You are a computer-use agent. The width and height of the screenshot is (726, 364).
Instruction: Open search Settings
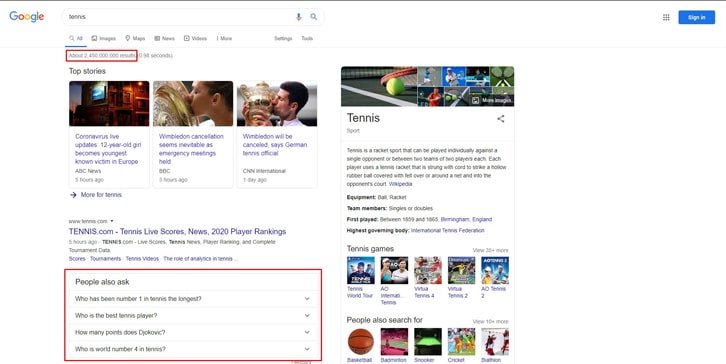283,38
